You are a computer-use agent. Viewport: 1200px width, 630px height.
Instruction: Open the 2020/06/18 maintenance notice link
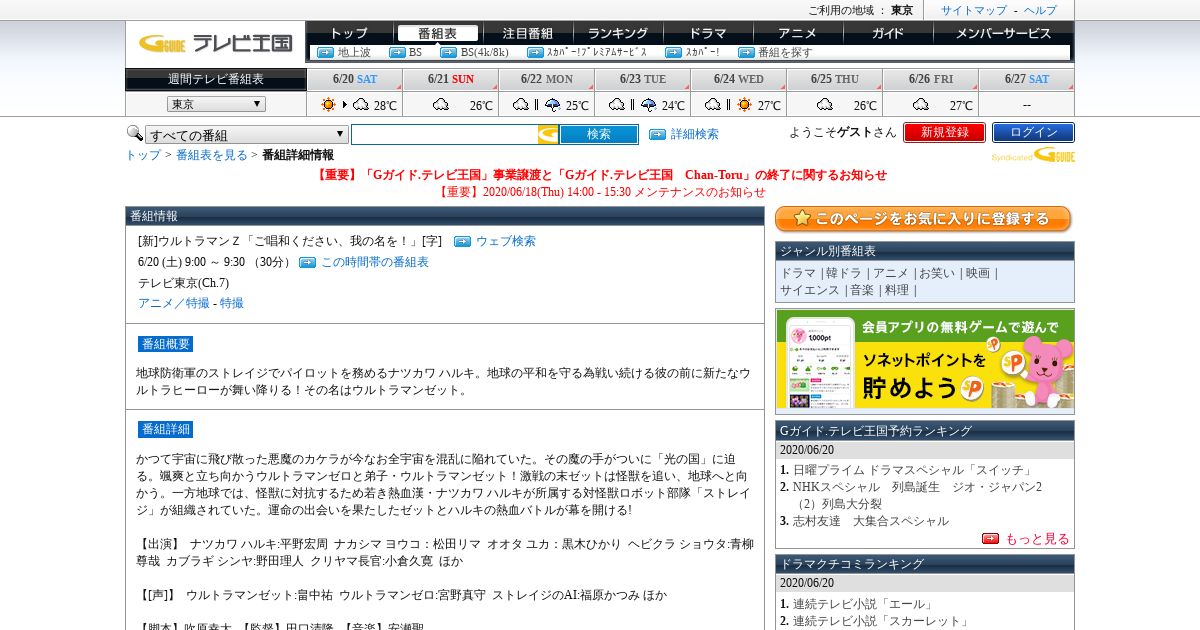[x=601, y=192]
